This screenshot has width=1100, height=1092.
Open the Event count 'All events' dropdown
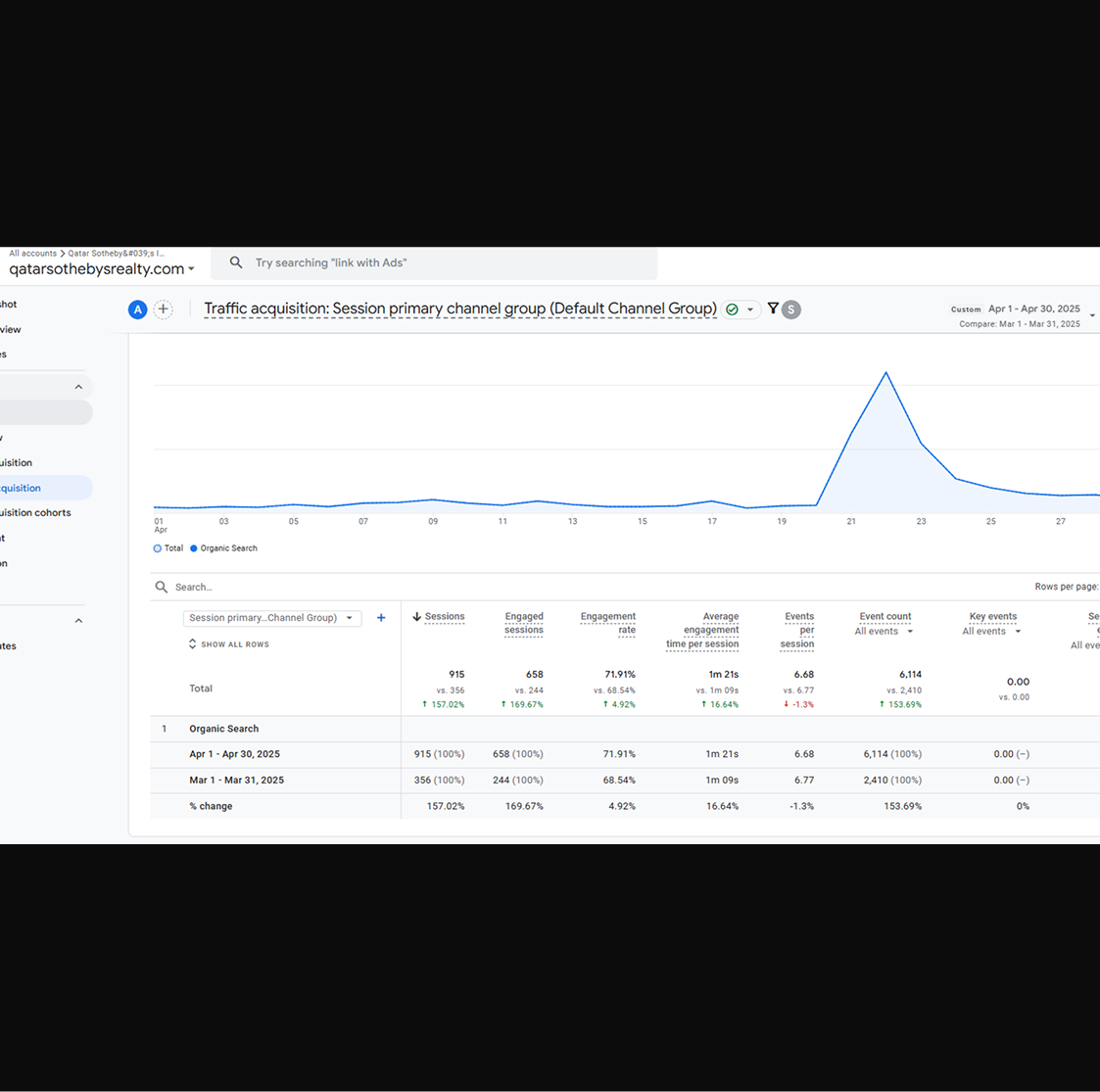(884, 632)
